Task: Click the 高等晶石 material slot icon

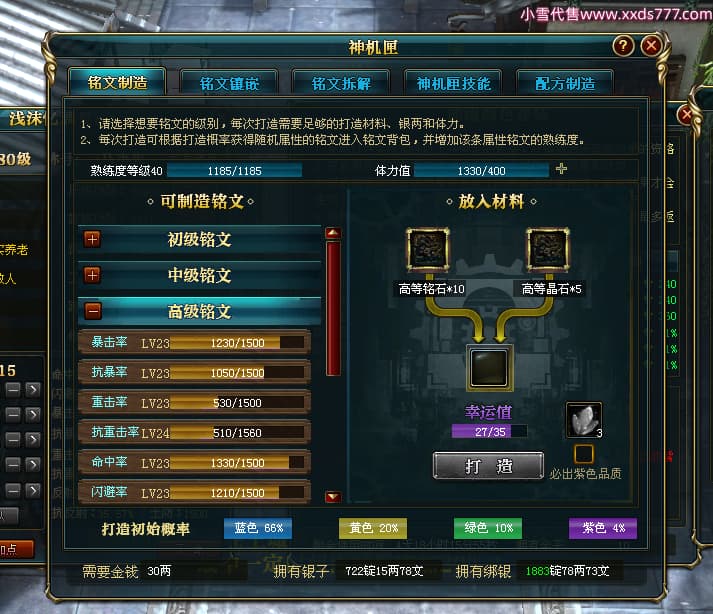Action: [x=548, y=249]
